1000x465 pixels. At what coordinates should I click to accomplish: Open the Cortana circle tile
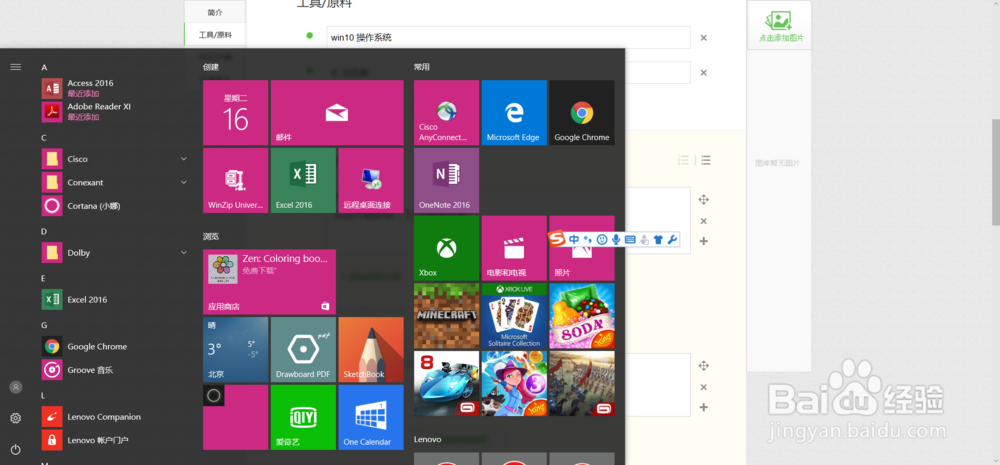click(235, 417)
